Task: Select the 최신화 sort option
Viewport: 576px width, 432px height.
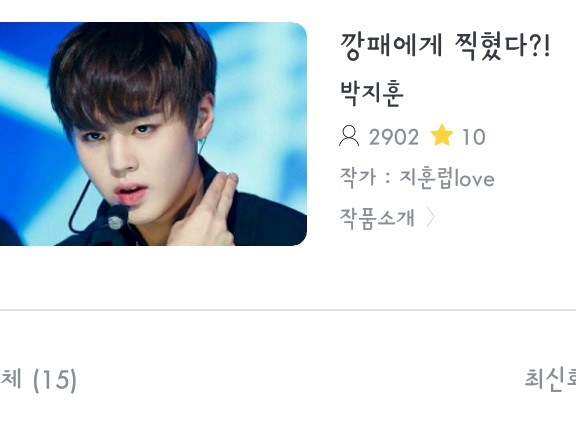Action: [550, 378]
